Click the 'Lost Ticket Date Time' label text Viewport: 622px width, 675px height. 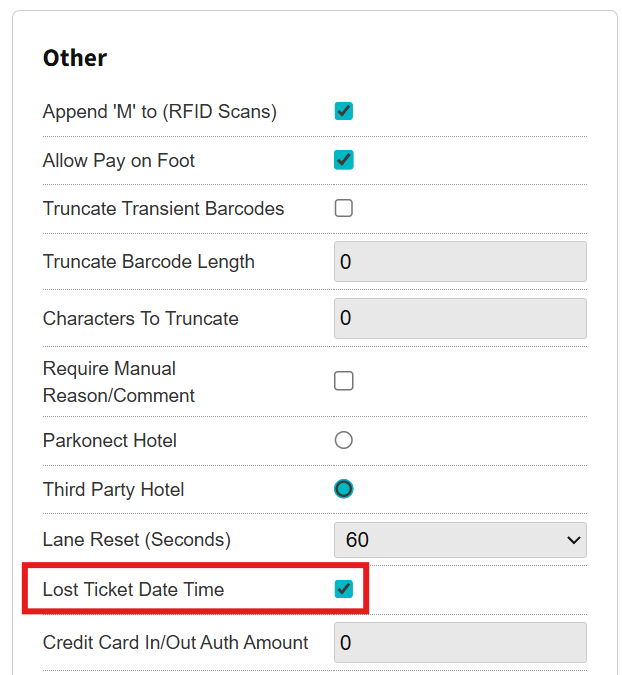134,589
